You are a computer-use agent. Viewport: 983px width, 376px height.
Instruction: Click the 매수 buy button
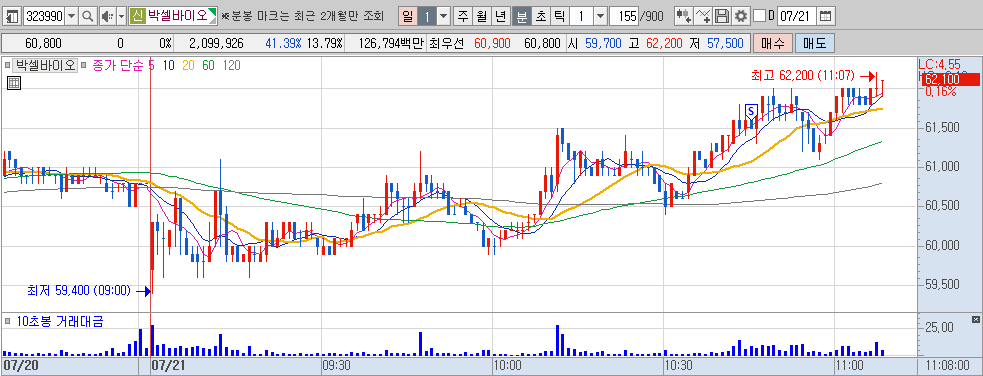click(772, 43)
